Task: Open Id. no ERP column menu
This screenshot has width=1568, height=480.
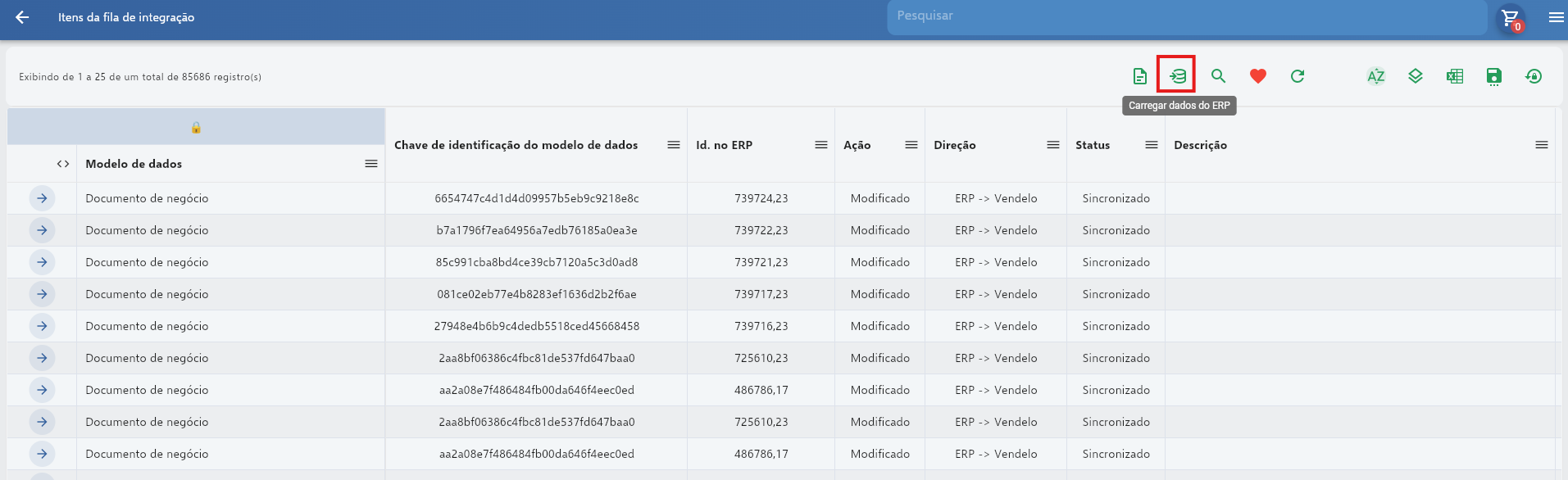Action: click(x=821, y=145)
